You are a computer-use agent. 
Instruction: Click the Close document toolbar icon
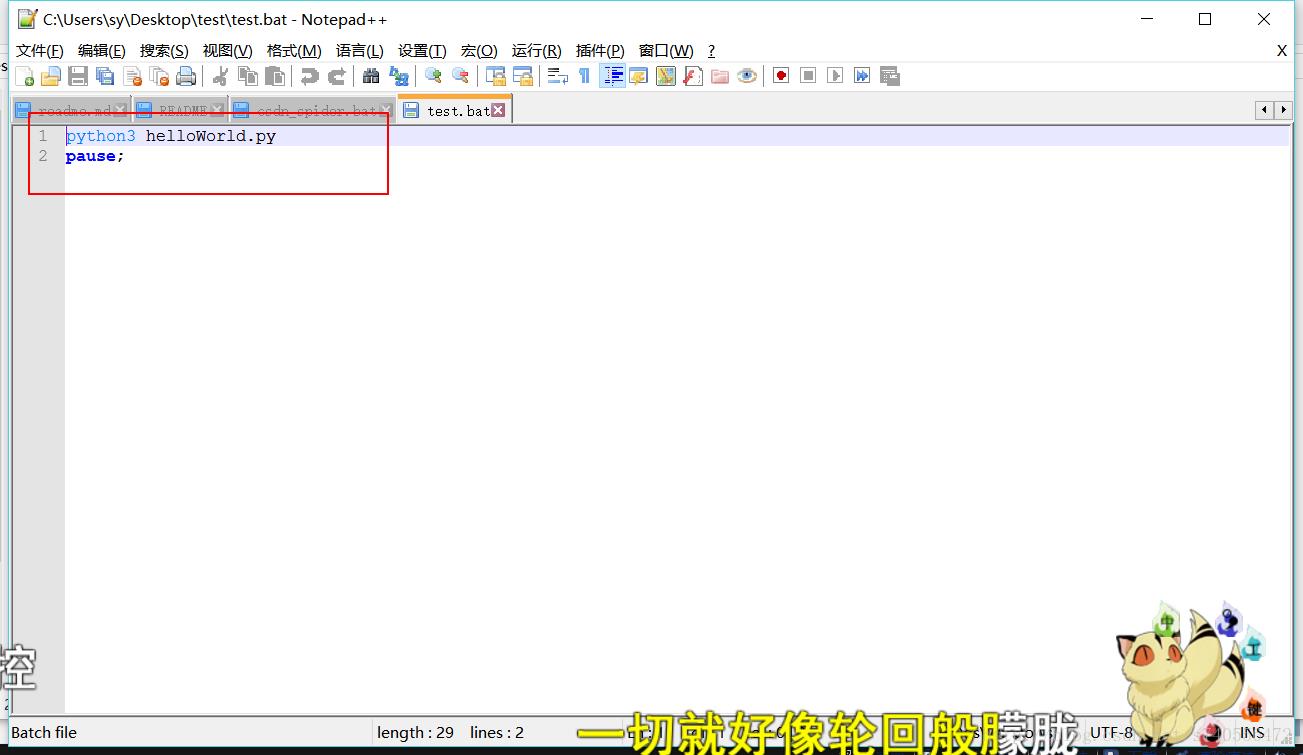132,76
